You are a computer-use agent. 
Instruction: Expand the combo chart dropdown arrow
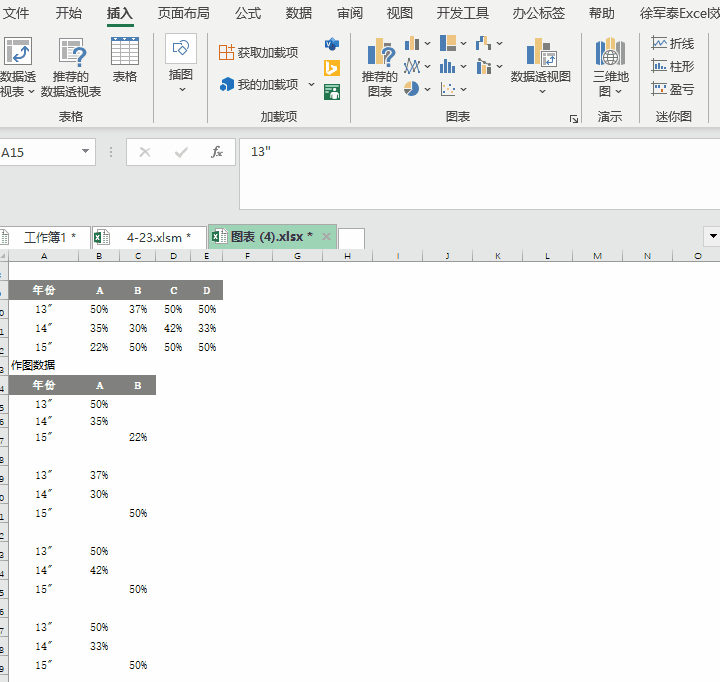point(499,67)
